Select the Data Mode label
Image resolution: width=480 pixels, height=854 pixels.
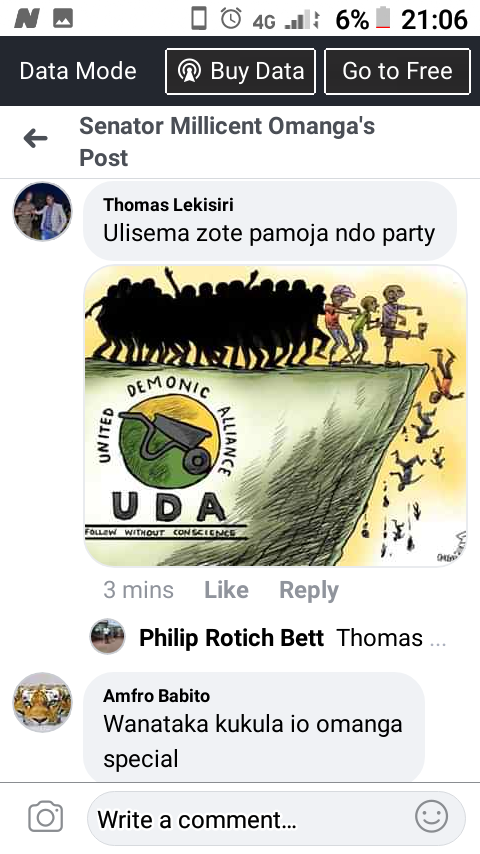click(78, 71)
